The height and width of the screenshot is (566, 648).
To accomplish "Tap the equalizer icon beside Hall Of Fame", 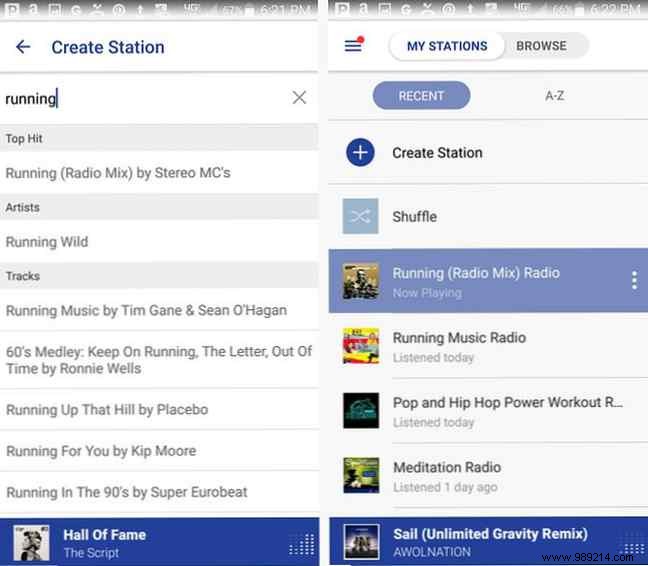I will (302, 545).
